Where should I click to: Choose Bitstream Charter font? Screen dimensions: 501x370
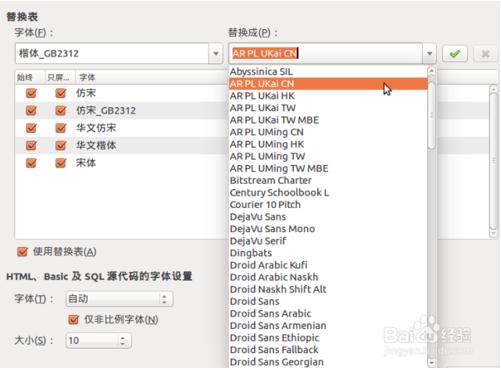tap(328, 180)
